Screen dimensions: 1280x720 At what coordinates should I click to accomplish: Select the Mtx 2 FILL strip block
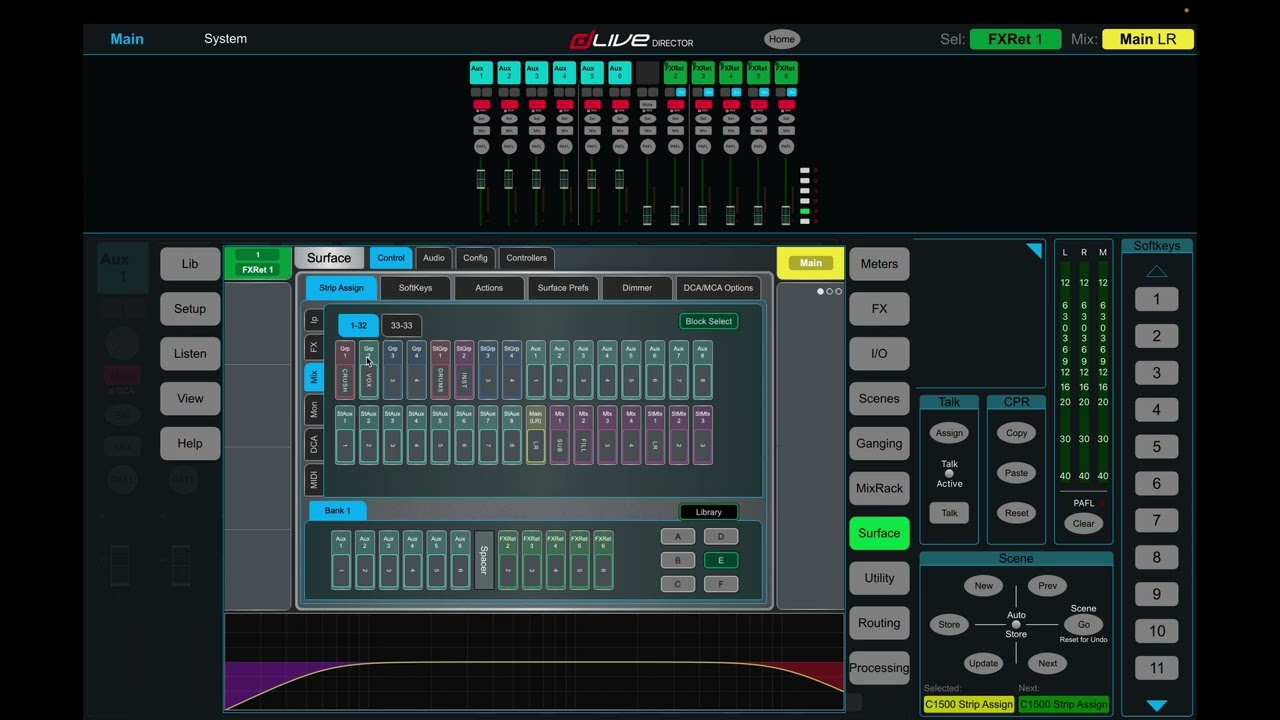[x=583, y=435]
